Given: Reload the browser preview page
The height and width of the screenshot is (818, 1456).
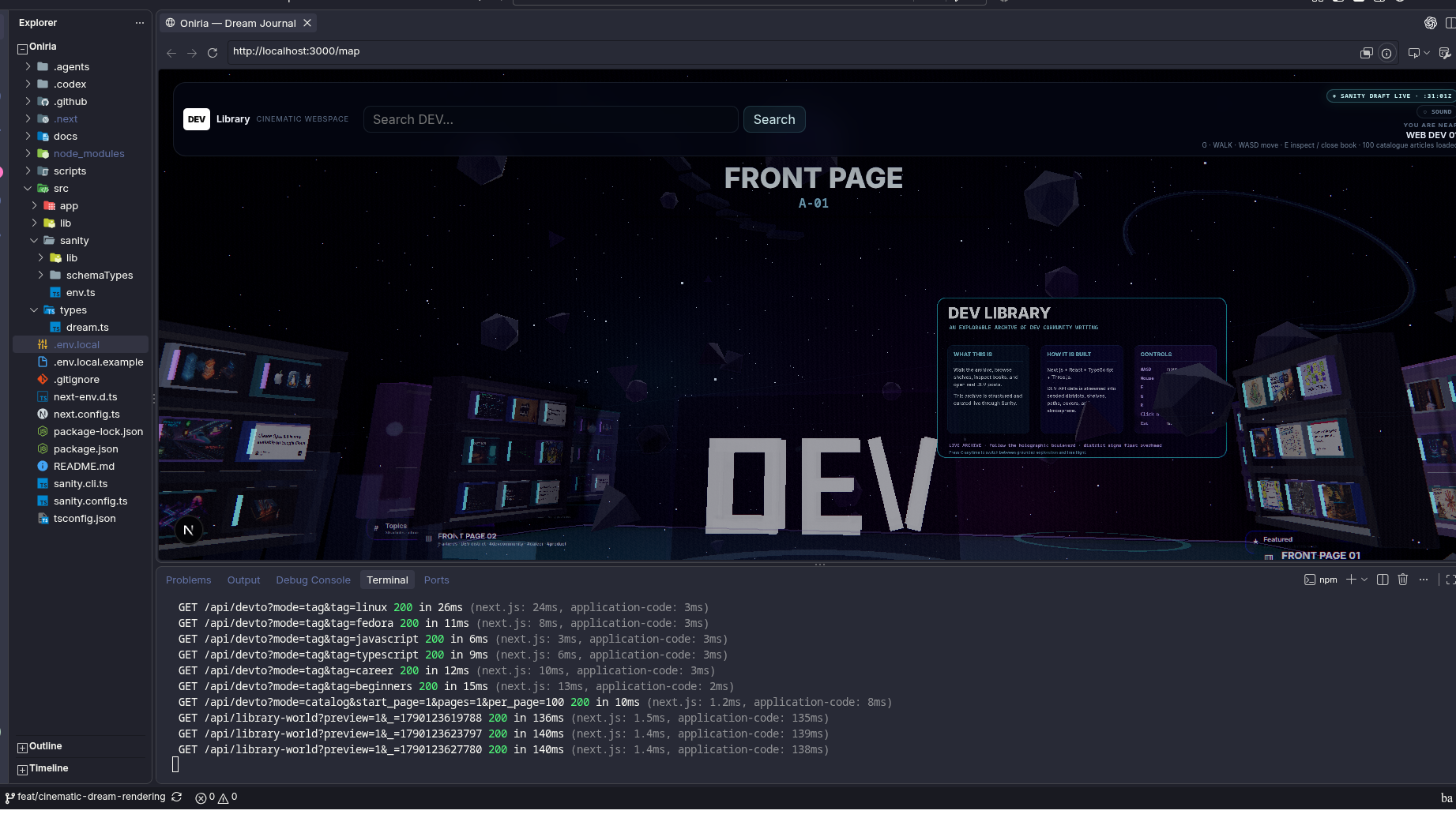Looking at the screenshot, I should [212, 53].
